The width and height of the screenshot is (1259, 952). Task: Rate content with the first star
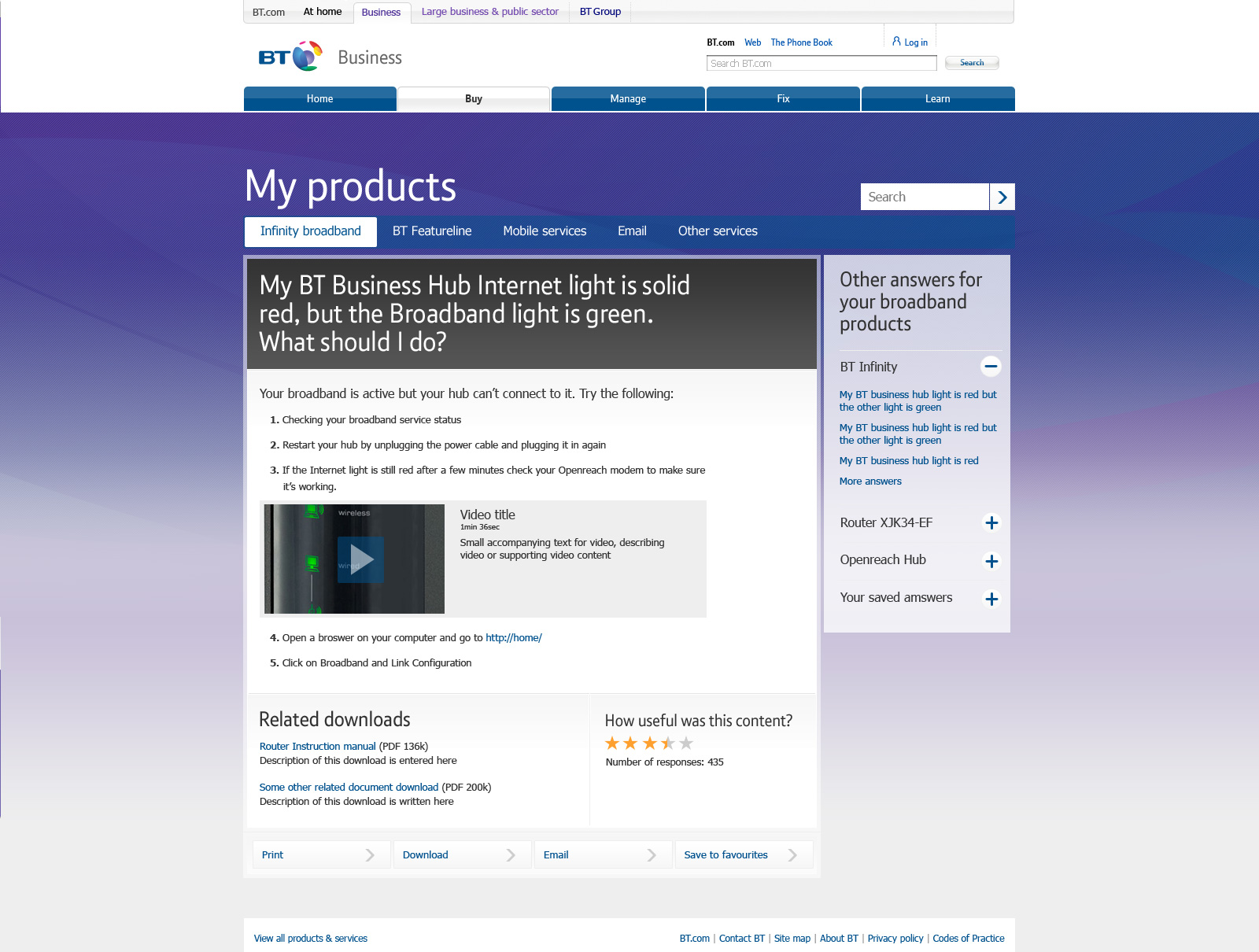(612, 743)
